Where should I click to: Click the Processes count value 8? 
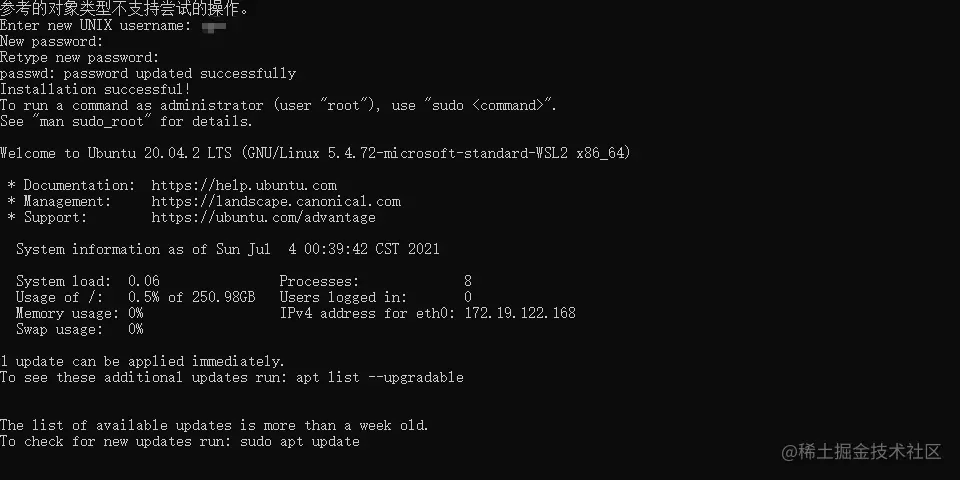click(468, 281)
